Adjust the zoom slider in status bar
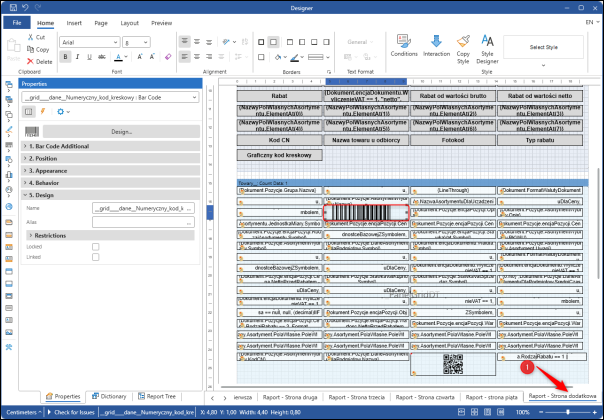Viewport: 604px width, 420px height. [x=568, y=412]
